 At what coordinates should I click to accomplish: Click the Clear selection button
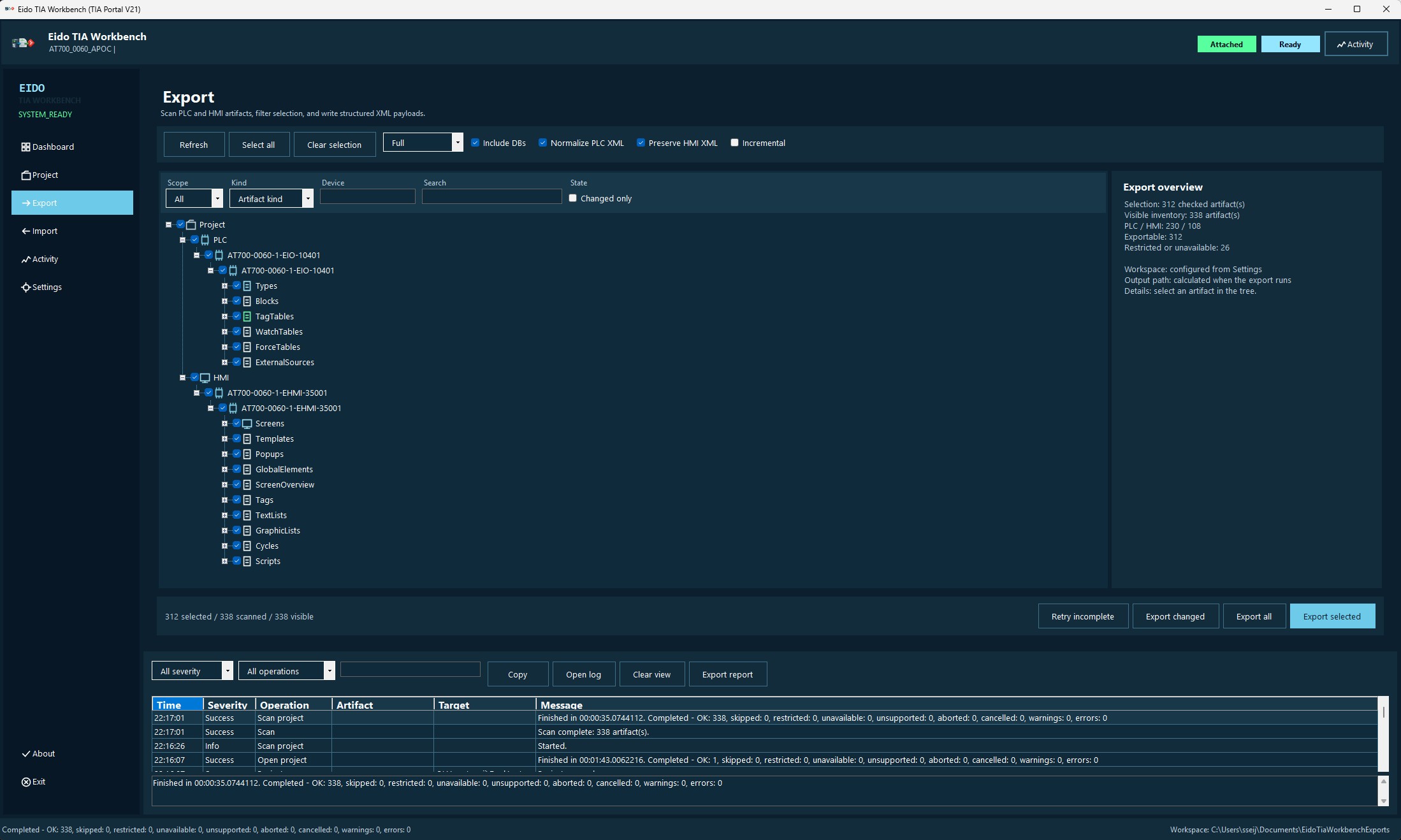tap(335, 145)
